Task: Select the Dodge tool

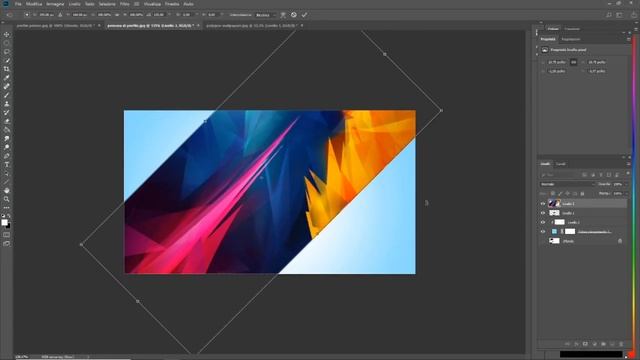Action: click(x=7, y=147)
